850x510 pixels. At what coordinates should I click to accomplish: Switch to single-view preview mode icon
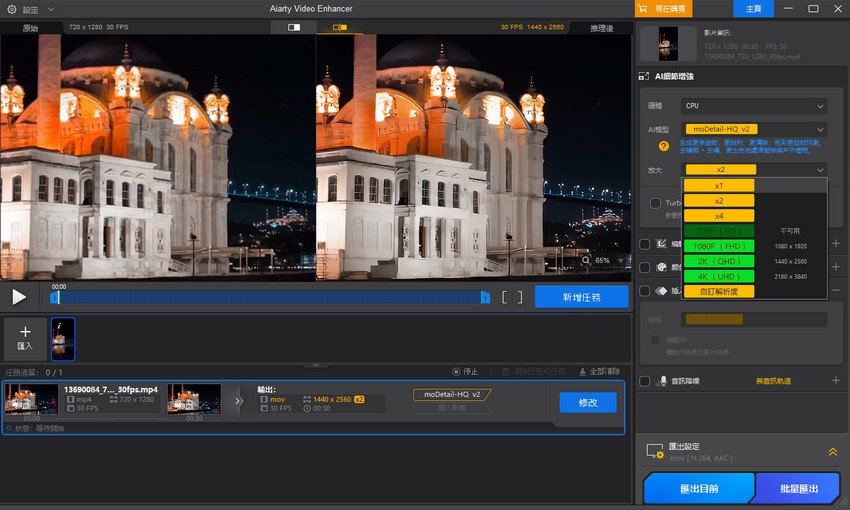click(x=294, y=27)
